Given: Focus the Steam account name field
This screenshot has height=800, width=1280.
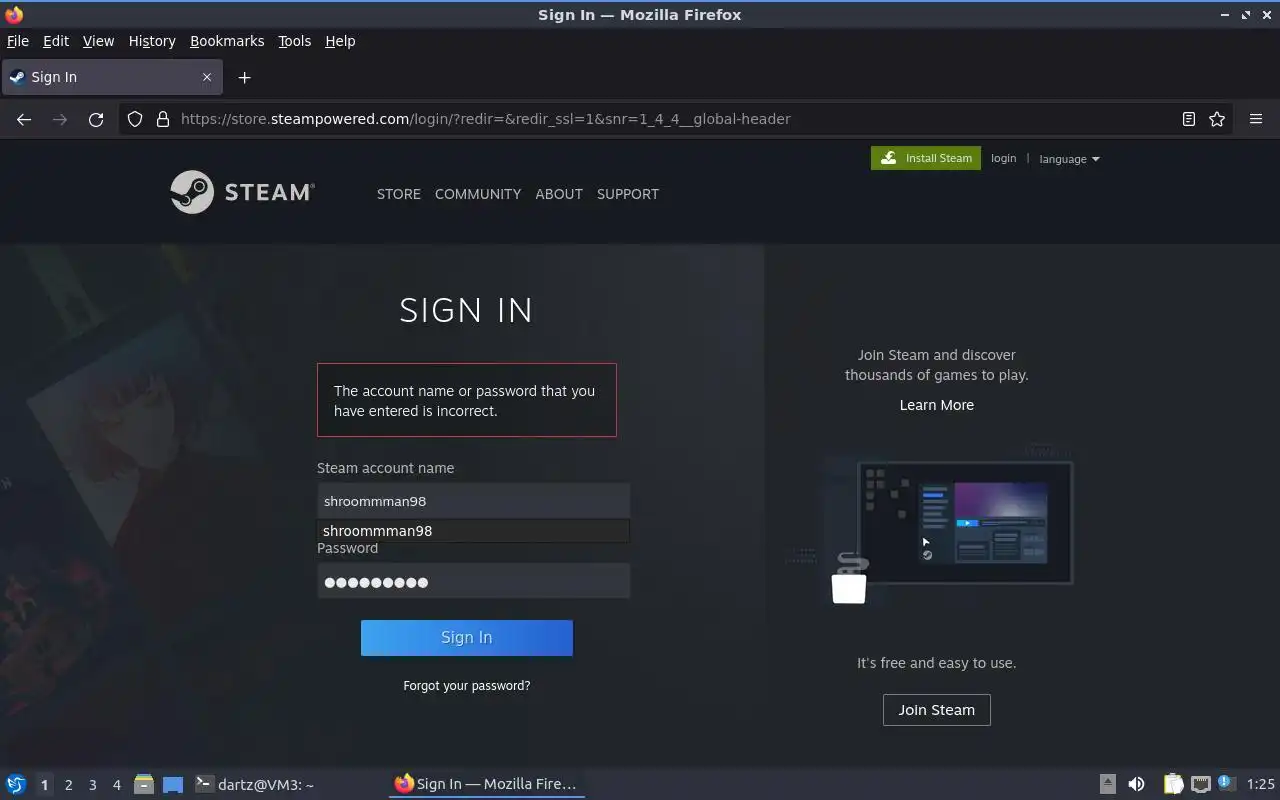Looking at the screenshot, I should pyautogui.click(x=473, y=501).
